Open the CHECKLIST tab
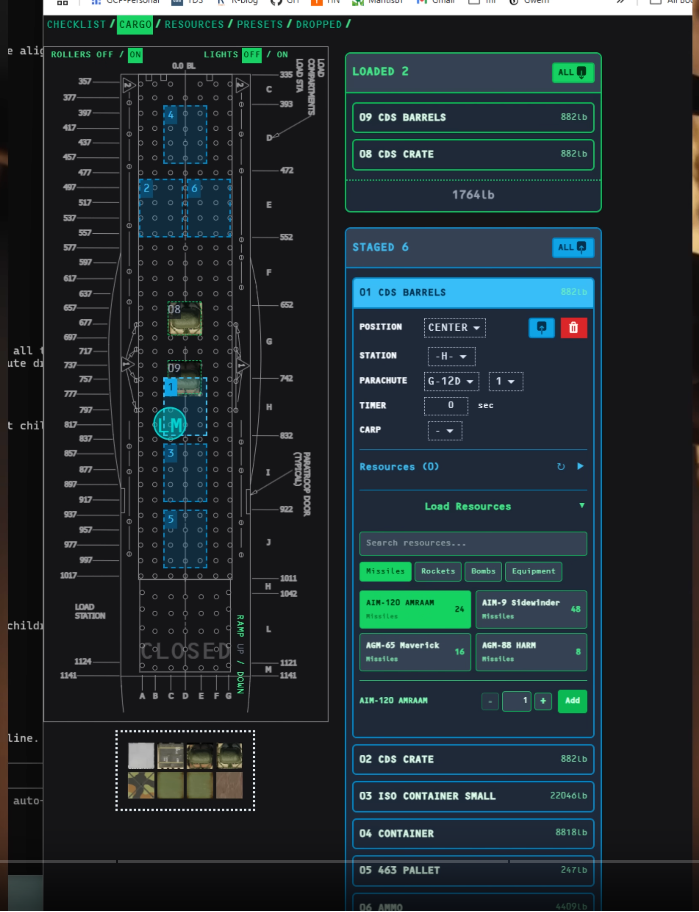 point(76,24)
